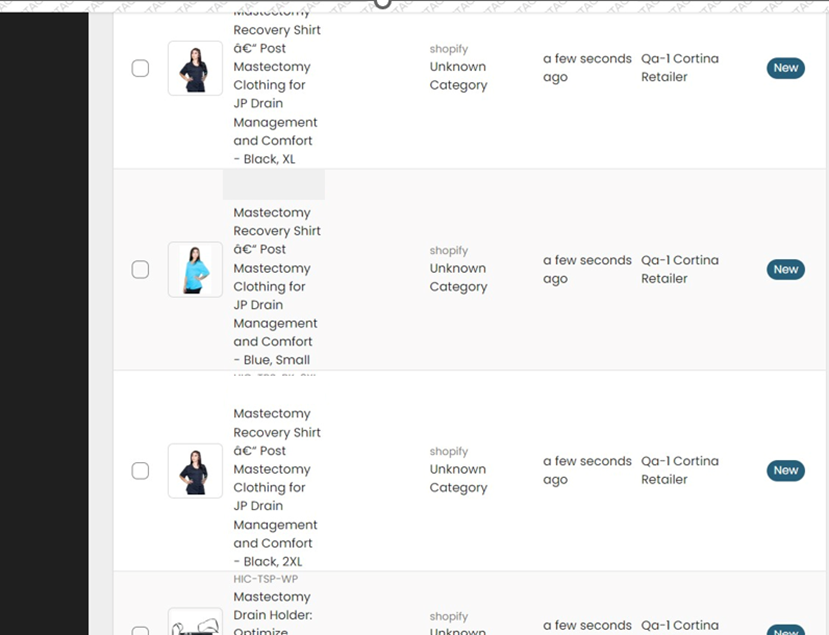Click Qa-1 Cortina Retailer in Black, 2XL row
The width and height of the screenshot is (829, 635).
[679, 470]
